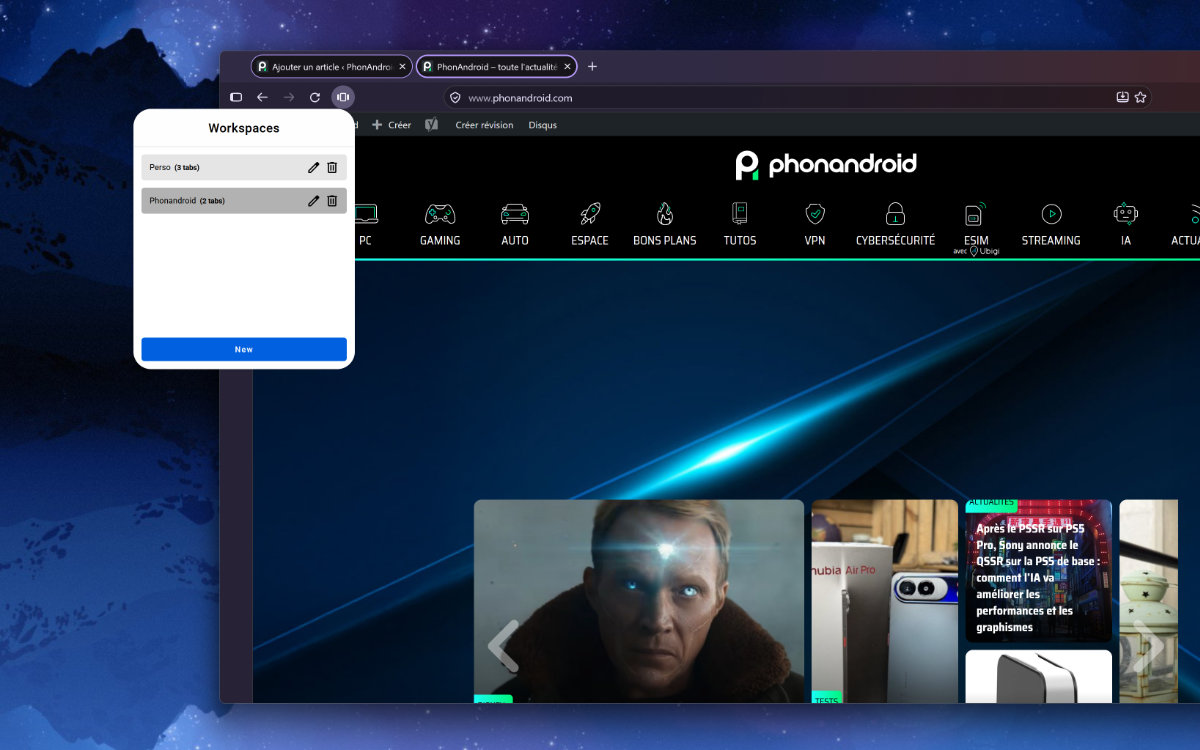
Task: Open Disqus in the admin bar
Action: tap(542, 125)
